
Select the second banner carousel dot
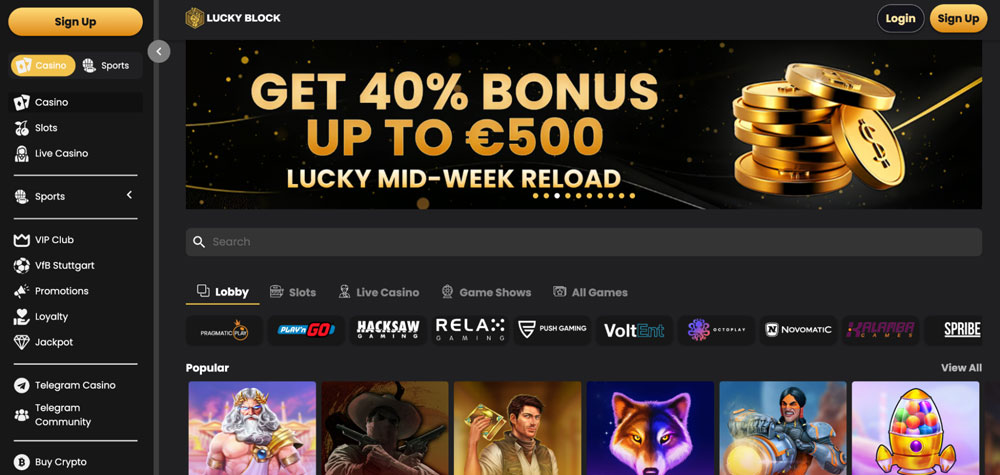coord(547,196)
